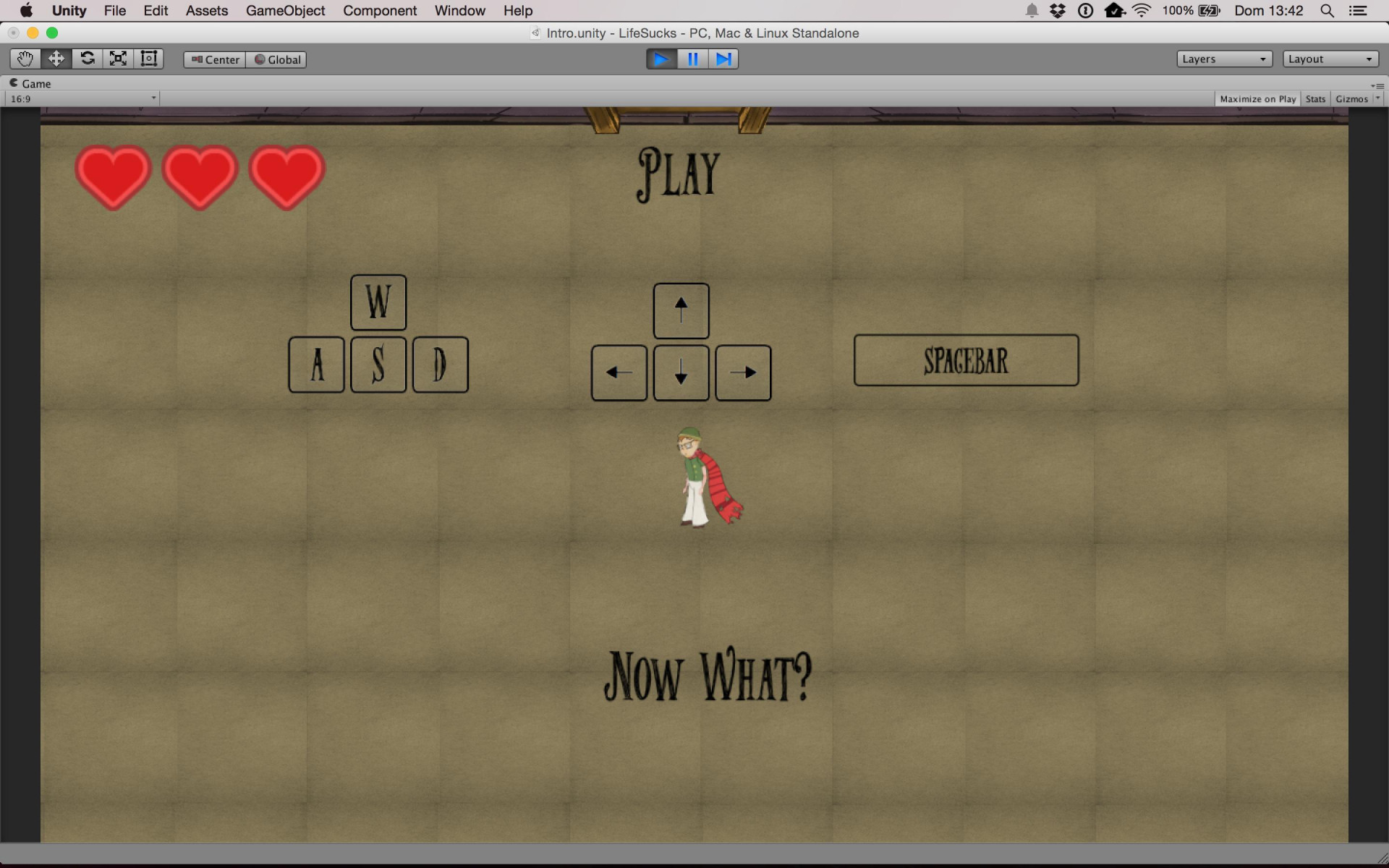Toggle Gizmos in Game view

click(1351, 98)
